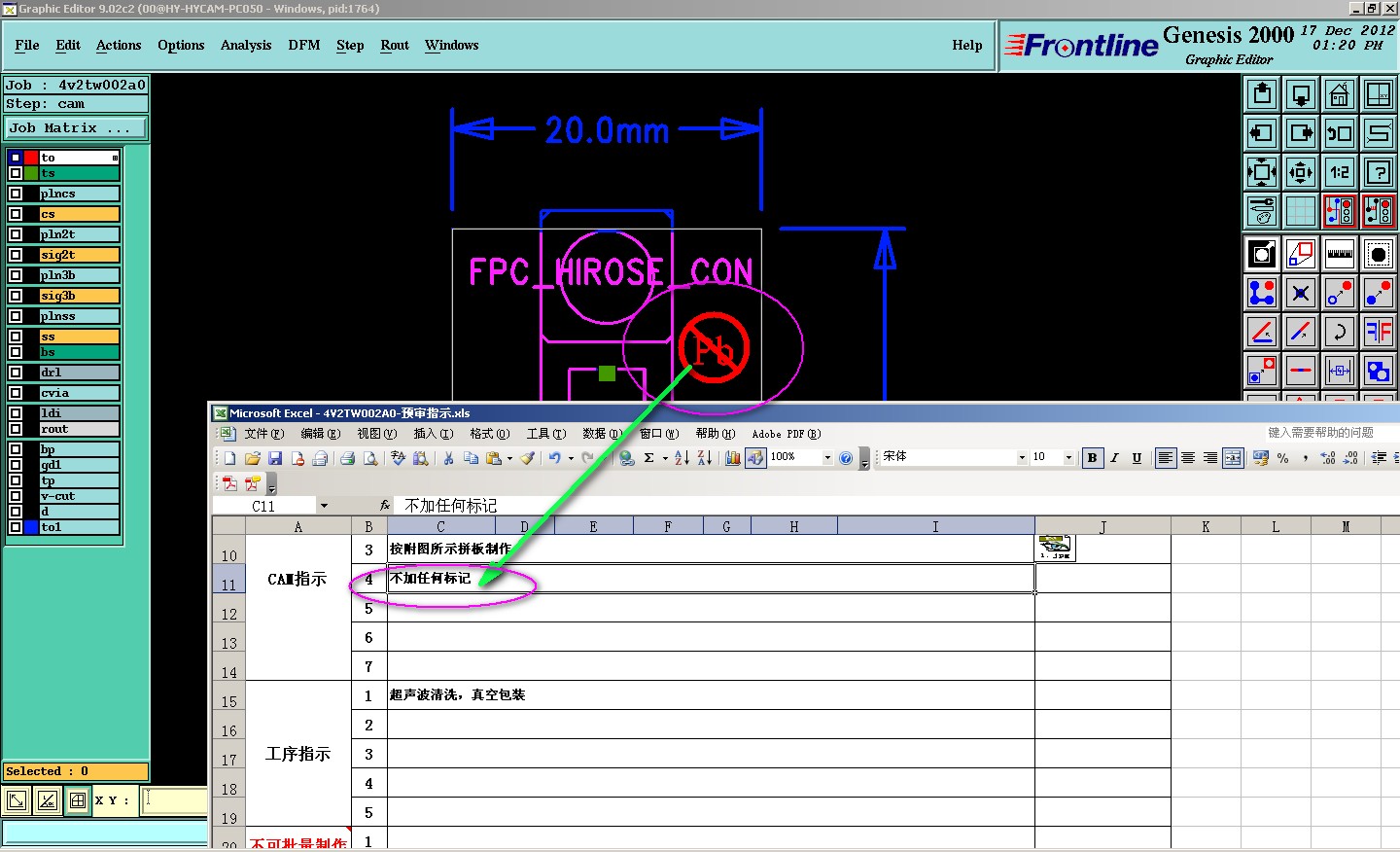This screenshot has height=852, width=1400.
Task: Click the pan up arrow icon
Action: click(x=1262, y=94)
